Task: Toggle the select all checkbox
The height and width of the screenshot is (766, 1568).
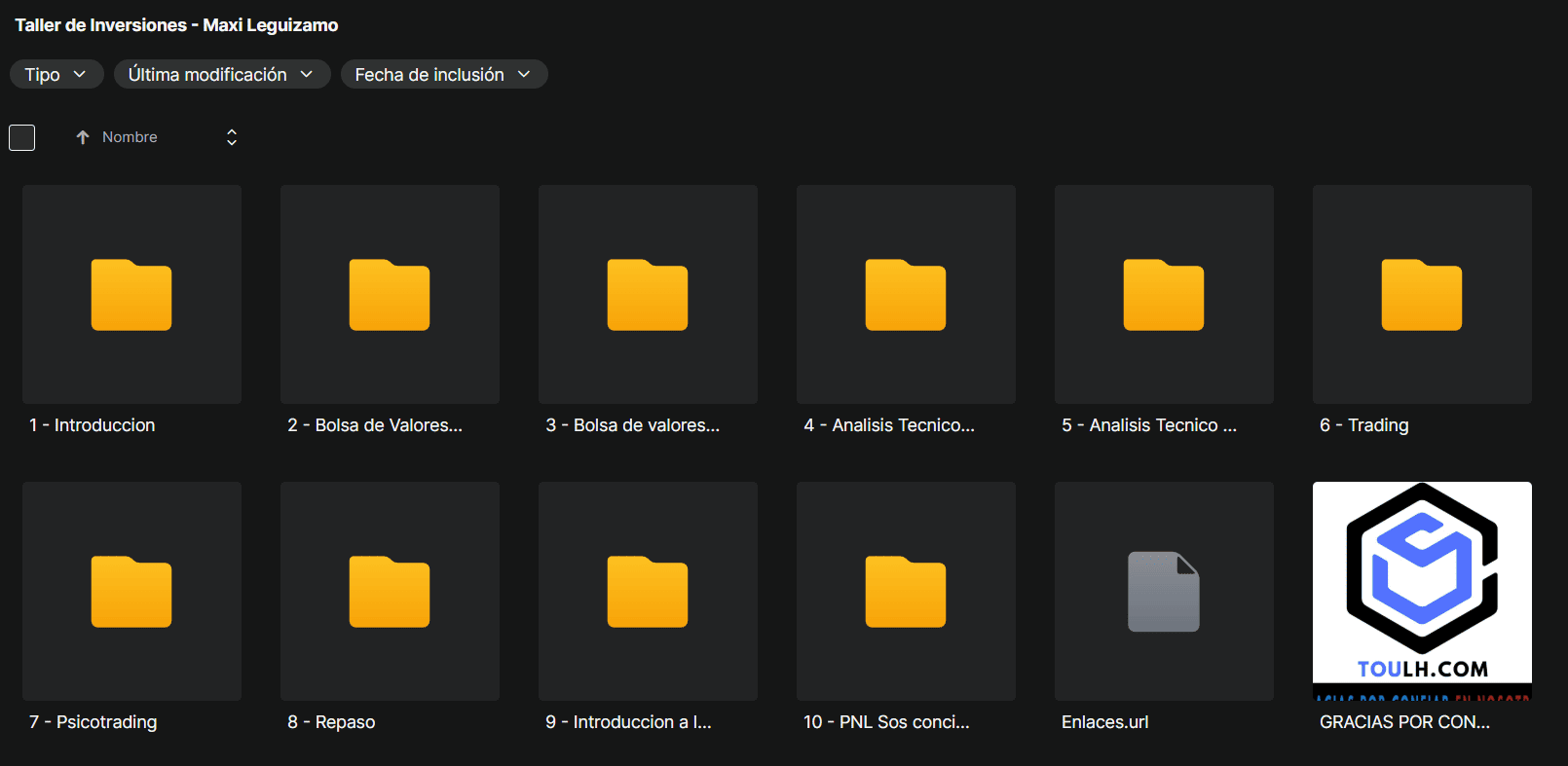Action: (22, 137)
